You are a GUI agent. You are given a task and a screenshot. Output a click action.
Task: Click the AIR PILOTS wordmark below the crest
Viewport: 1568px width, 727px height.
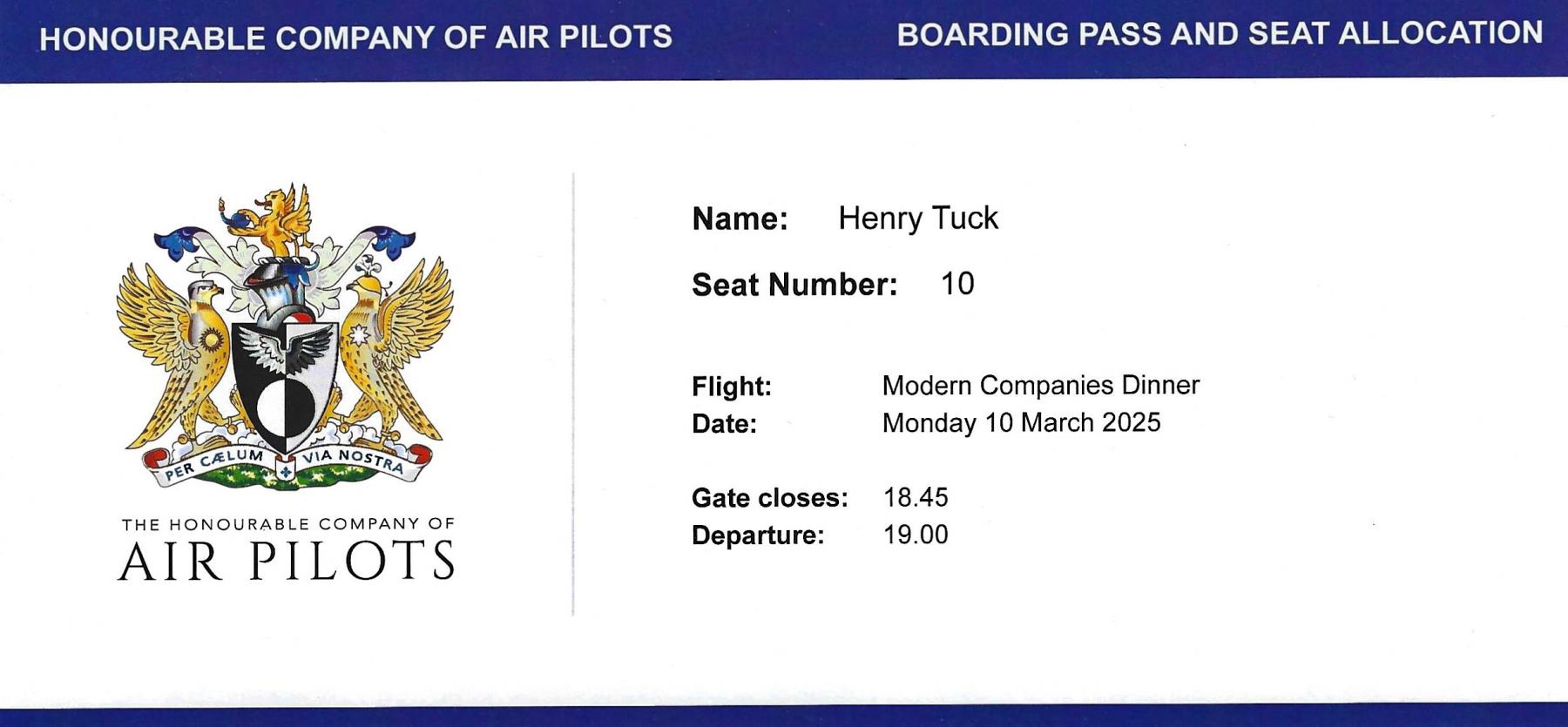tap(287, 561)
